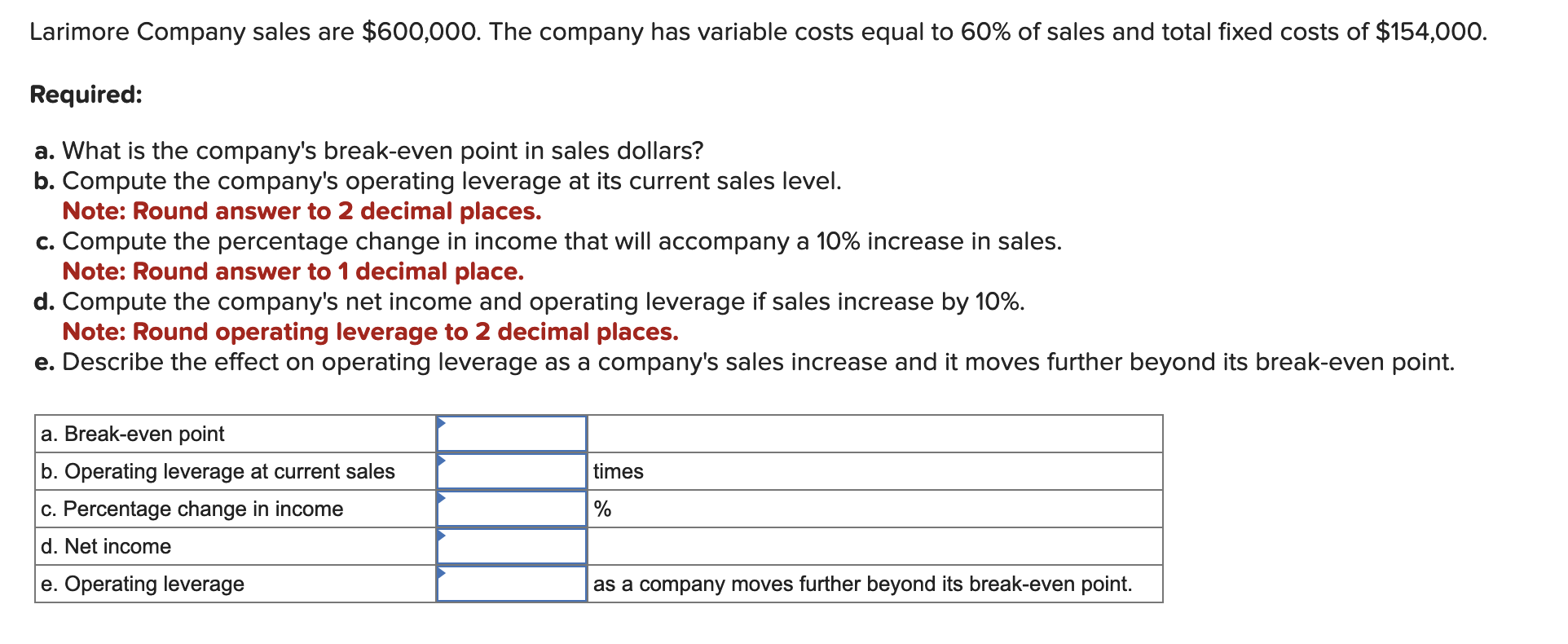Click the blue triangle on Percentage change cell

(443, 498)
